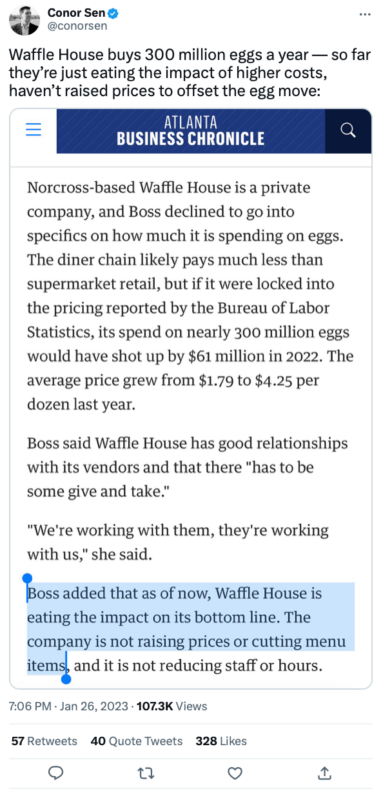
Task: Click the 107.3K Views count
Action: 170,706
